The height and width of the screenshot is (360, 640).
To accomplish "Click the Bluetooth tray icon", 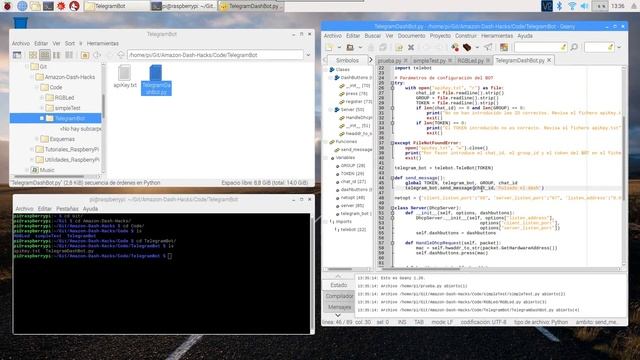I will tap(560, 6).
